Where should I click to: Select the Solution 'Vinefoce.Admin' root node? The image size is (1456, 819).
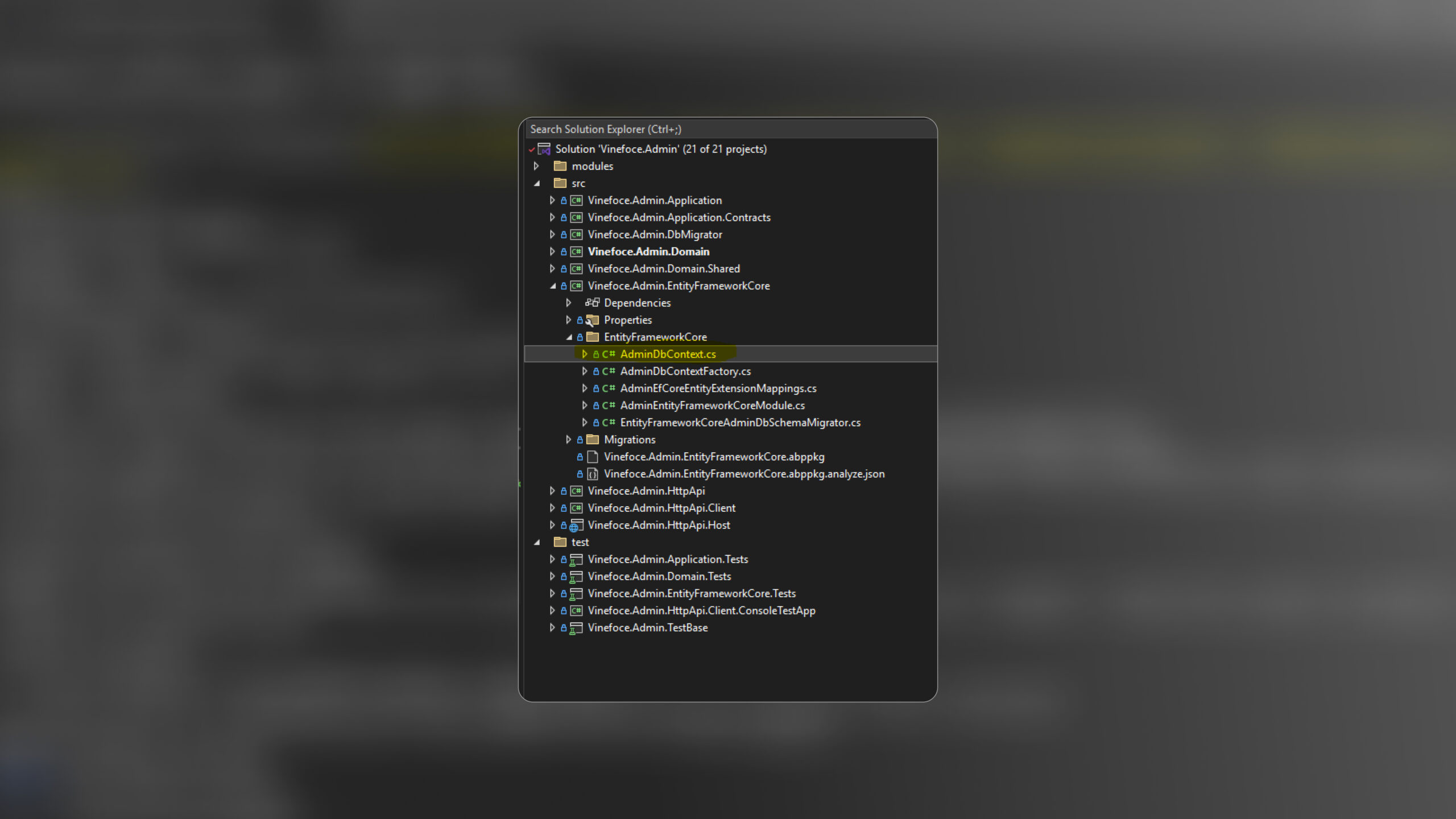pos(661,149)
